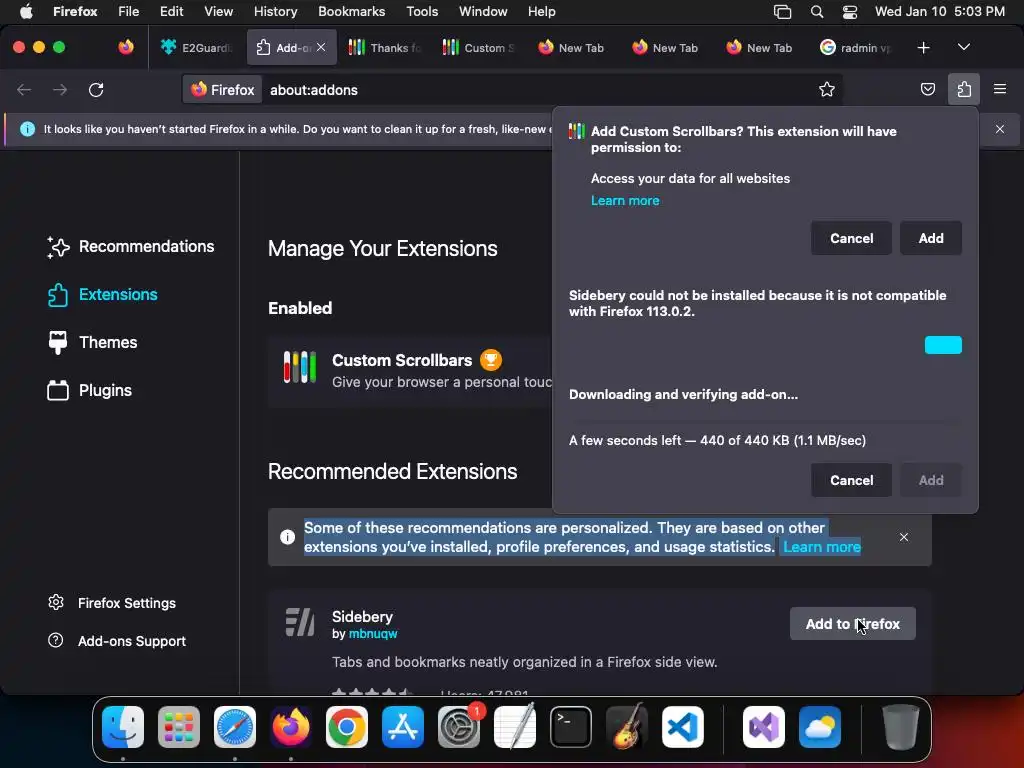1024x768 pixels.
Task: Open Plugins in the sidebar
Action: click(x=89, y=391)
